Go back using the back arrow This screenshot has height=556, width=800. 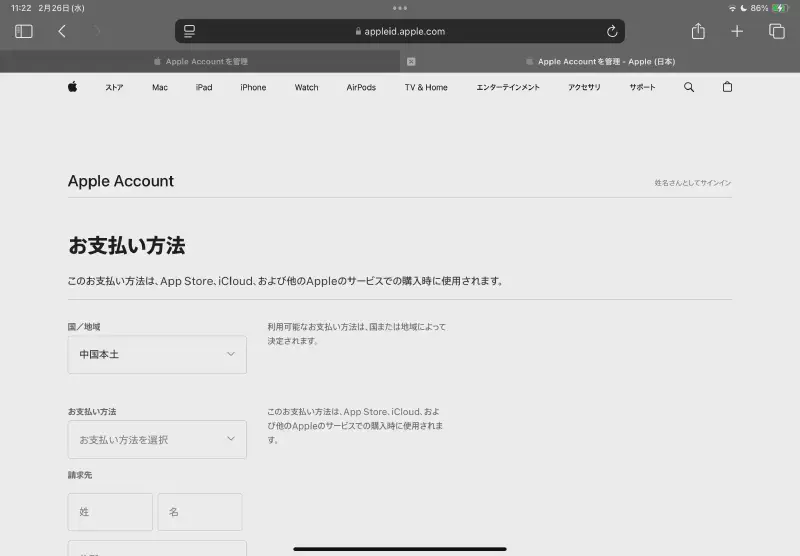click(62, 31)
